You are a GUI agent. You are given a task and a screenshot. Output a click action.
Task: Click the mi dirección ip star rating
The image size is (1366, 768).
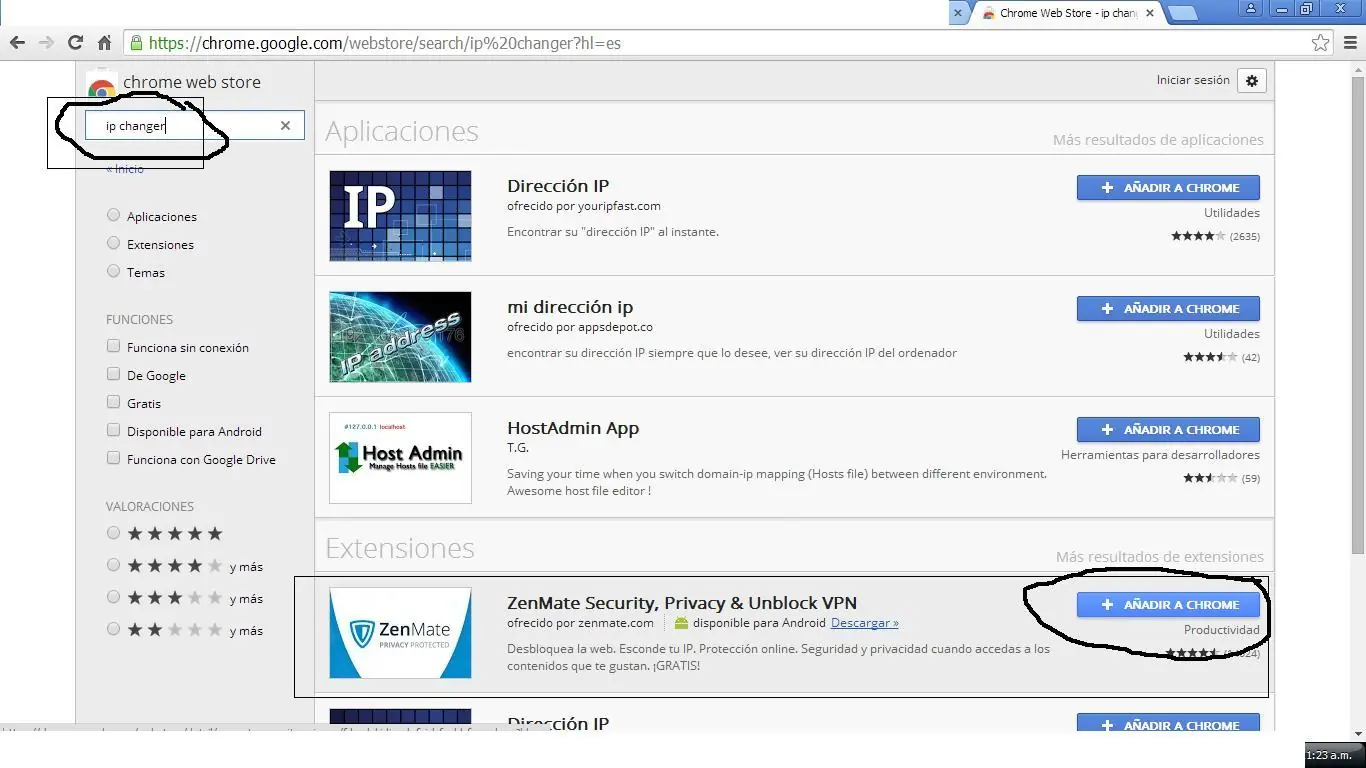[x=1210, y=358]
